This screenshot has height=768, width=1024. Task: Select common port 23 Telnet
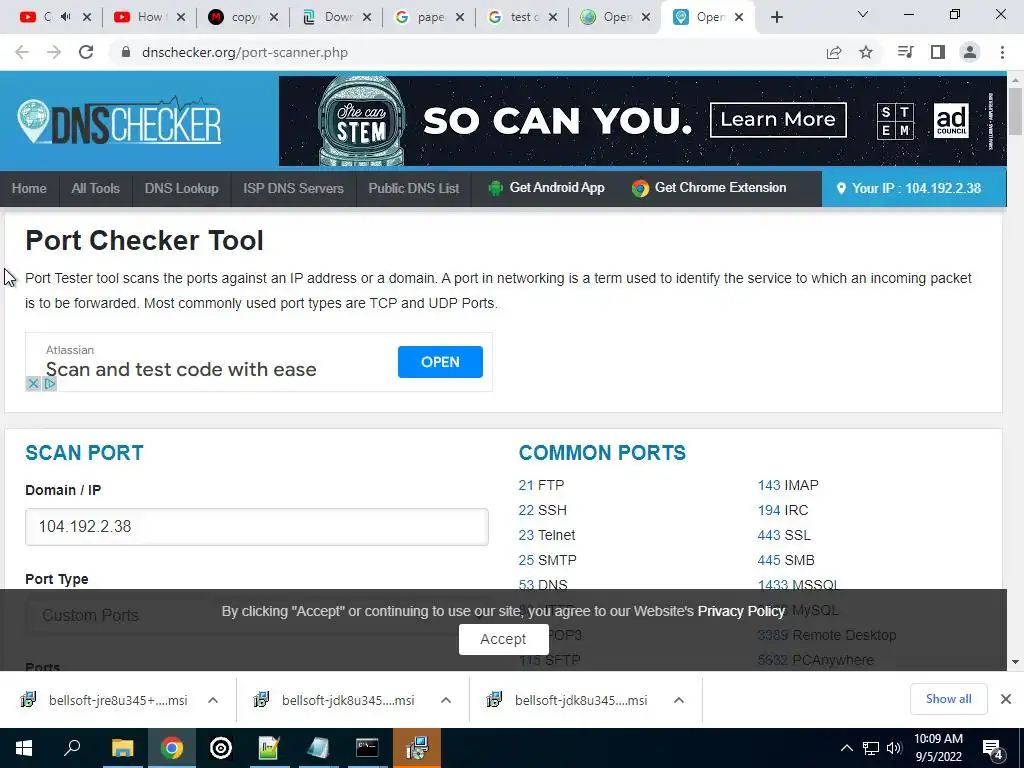pyautogui.click(x=547, y=535)
